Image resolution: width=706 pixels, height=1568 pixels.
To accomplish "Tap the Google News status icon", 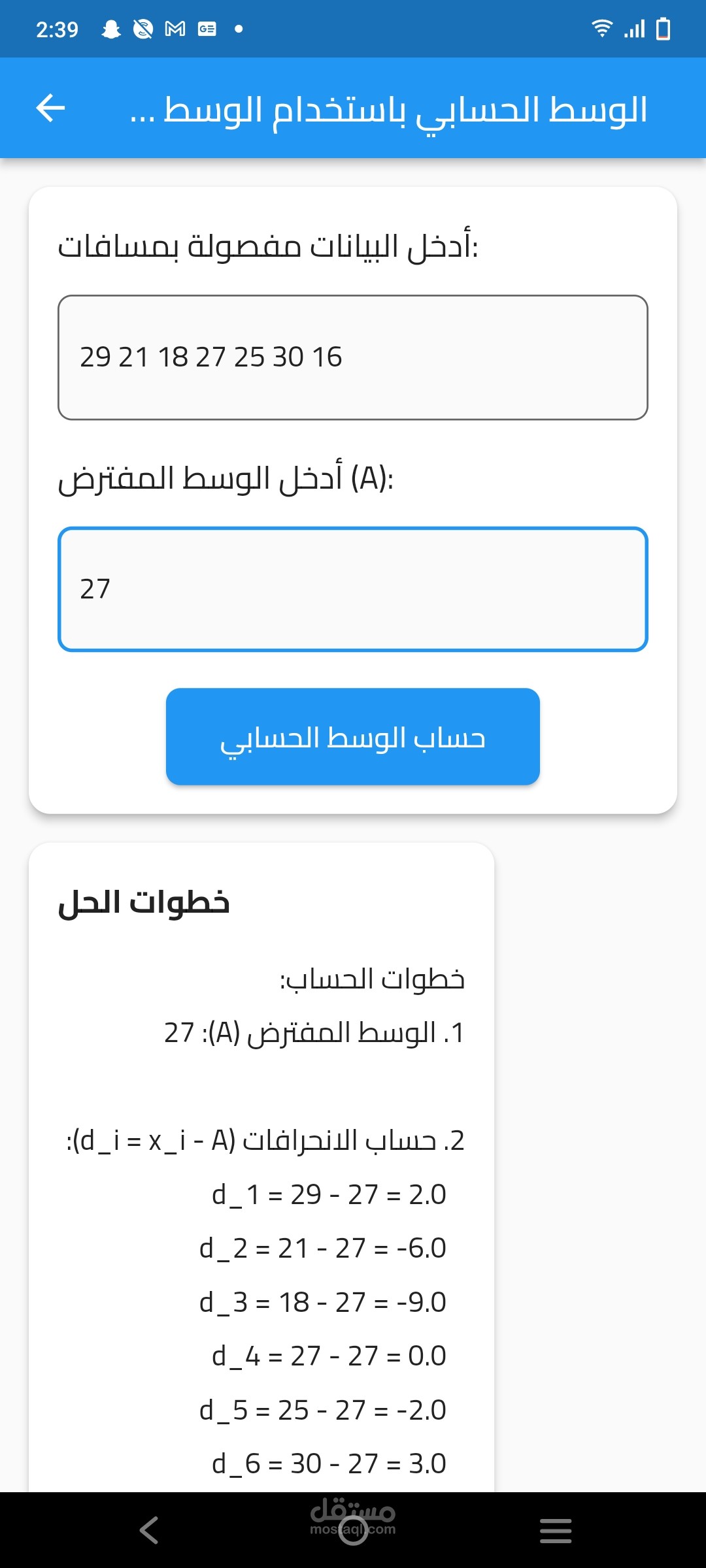I will coord(207,29).
